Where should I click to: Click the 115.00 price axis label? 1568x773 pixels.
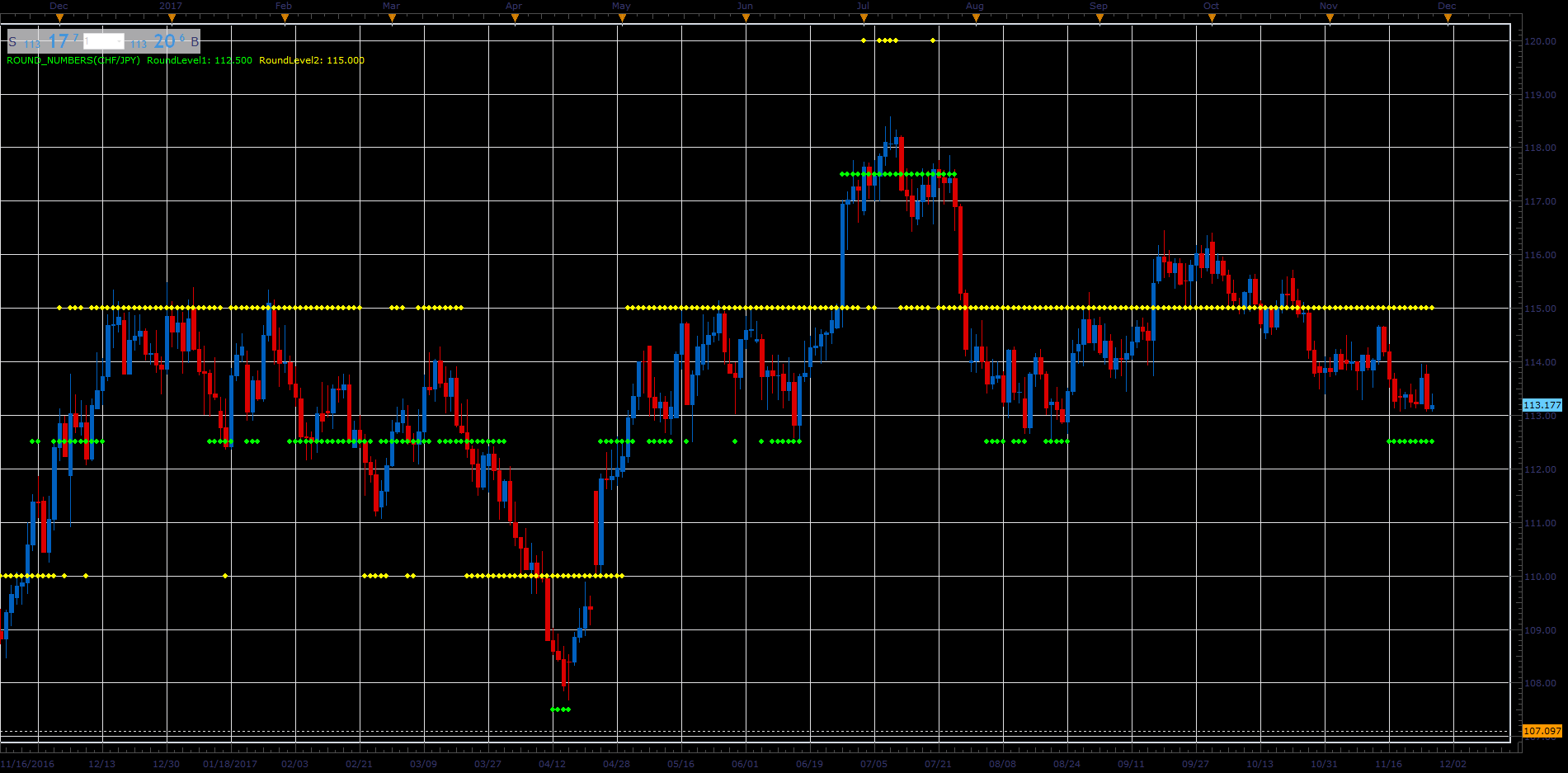point(1540,309)
